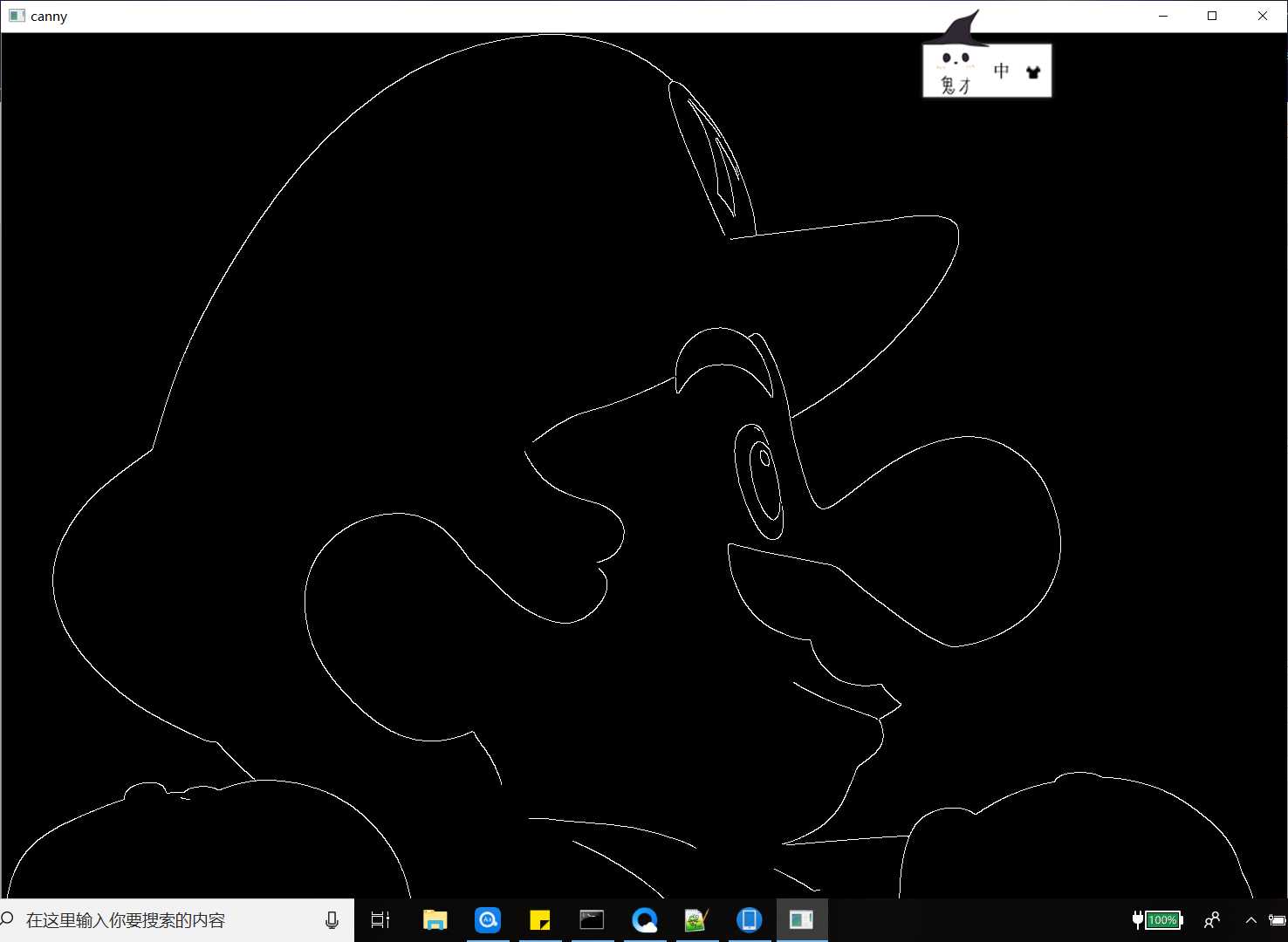Open the green notepad editor taskbar icon
Viewport: 1288px width, 942px height.
pos(696,920)
